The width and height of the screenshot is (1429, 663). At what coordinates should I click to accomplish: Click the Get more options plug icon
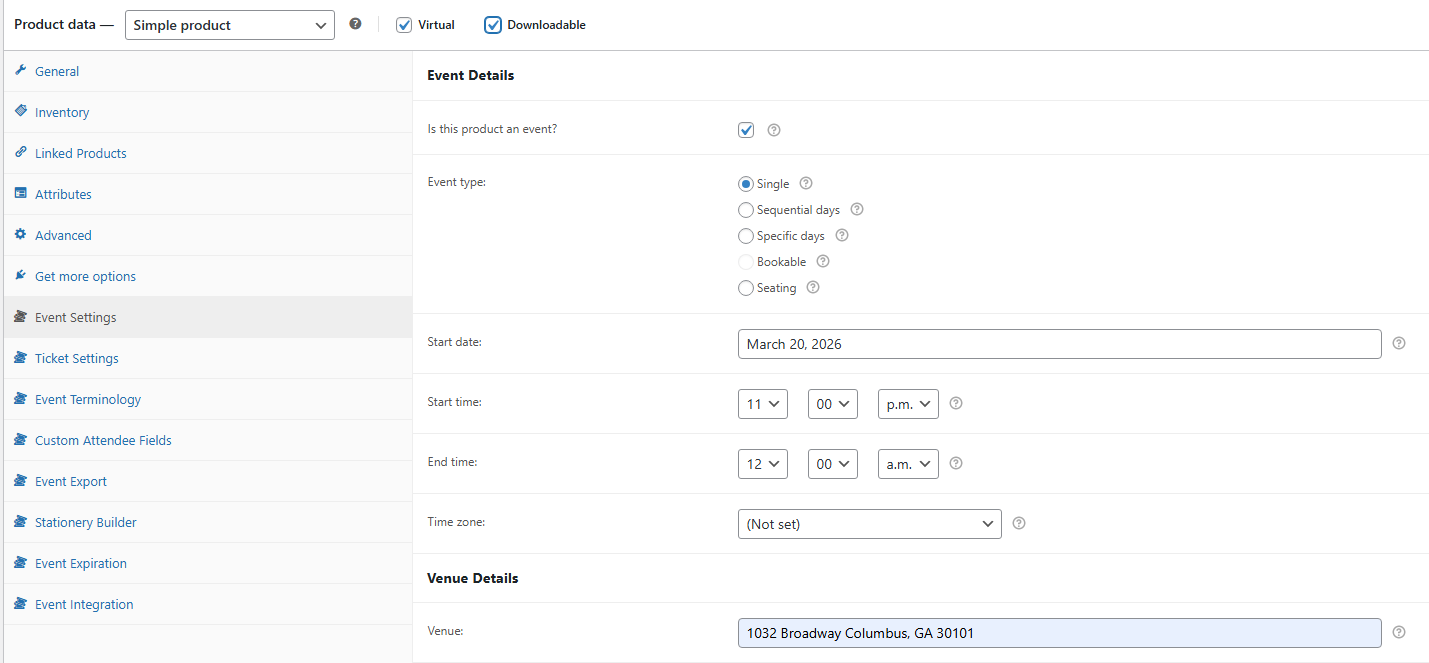20,276
